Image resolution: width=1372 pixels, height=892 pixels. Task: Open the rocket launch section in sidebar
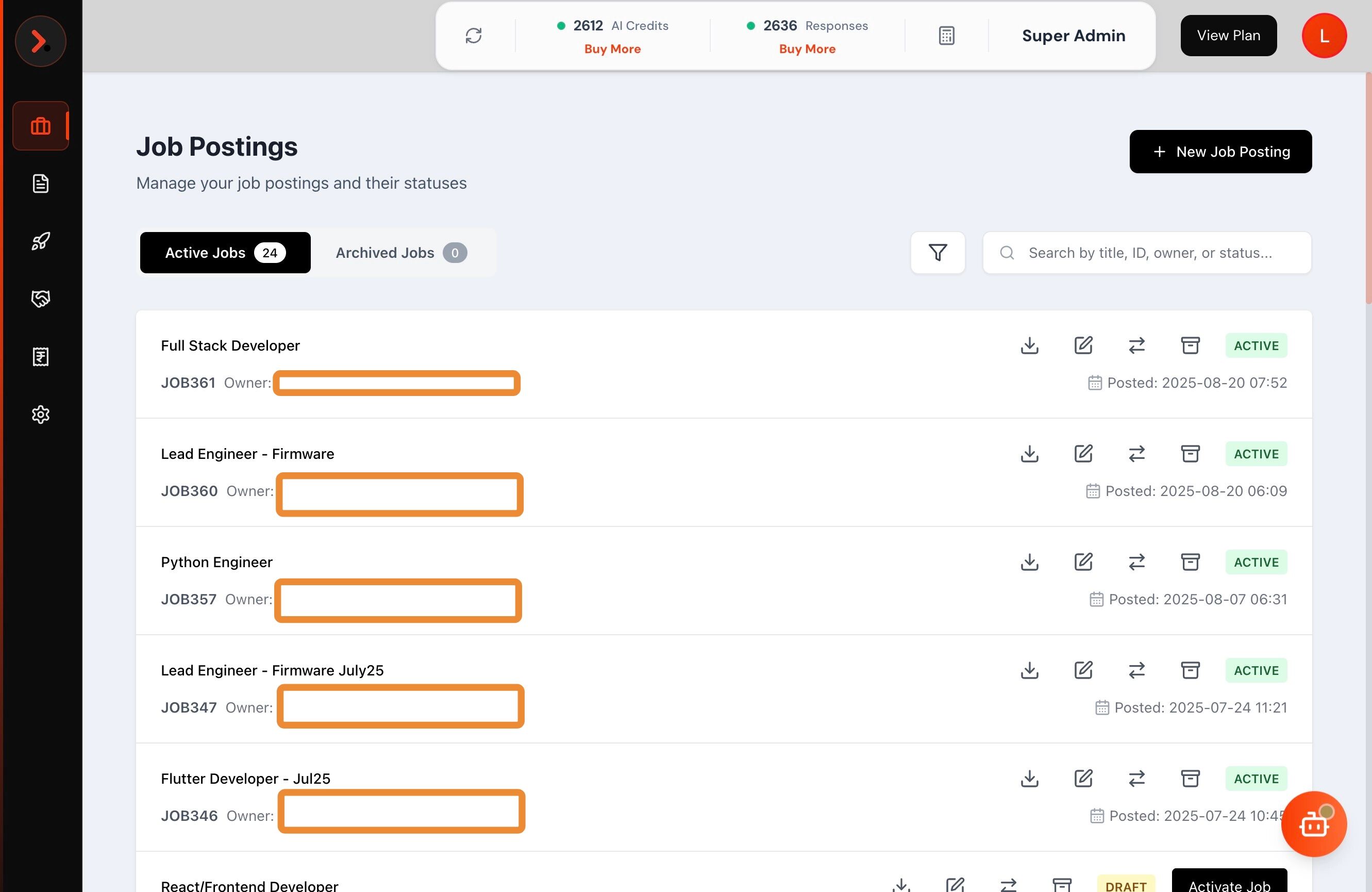click(40, 241)
